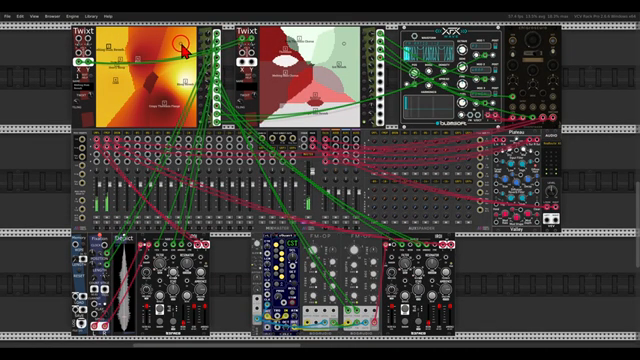Click the Blamsoft logo on XFX Wave
The image size is (640, 360).
451,123
